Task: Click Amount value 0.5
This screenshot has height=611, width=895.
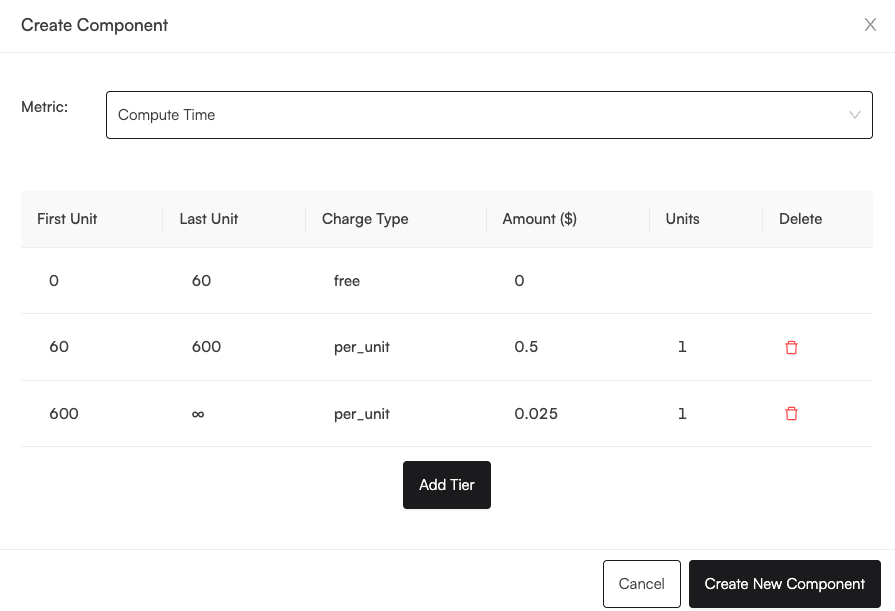Action: (x=526, y=347)
